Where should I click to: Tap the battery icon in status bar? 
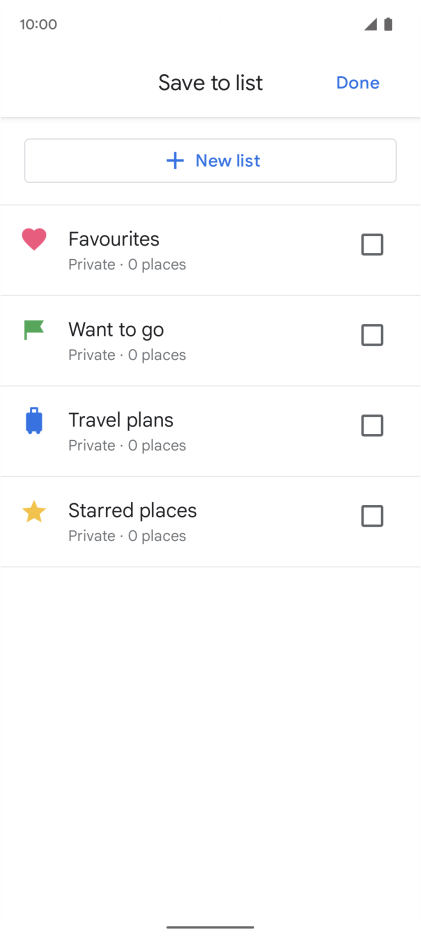tap(388, 24)
